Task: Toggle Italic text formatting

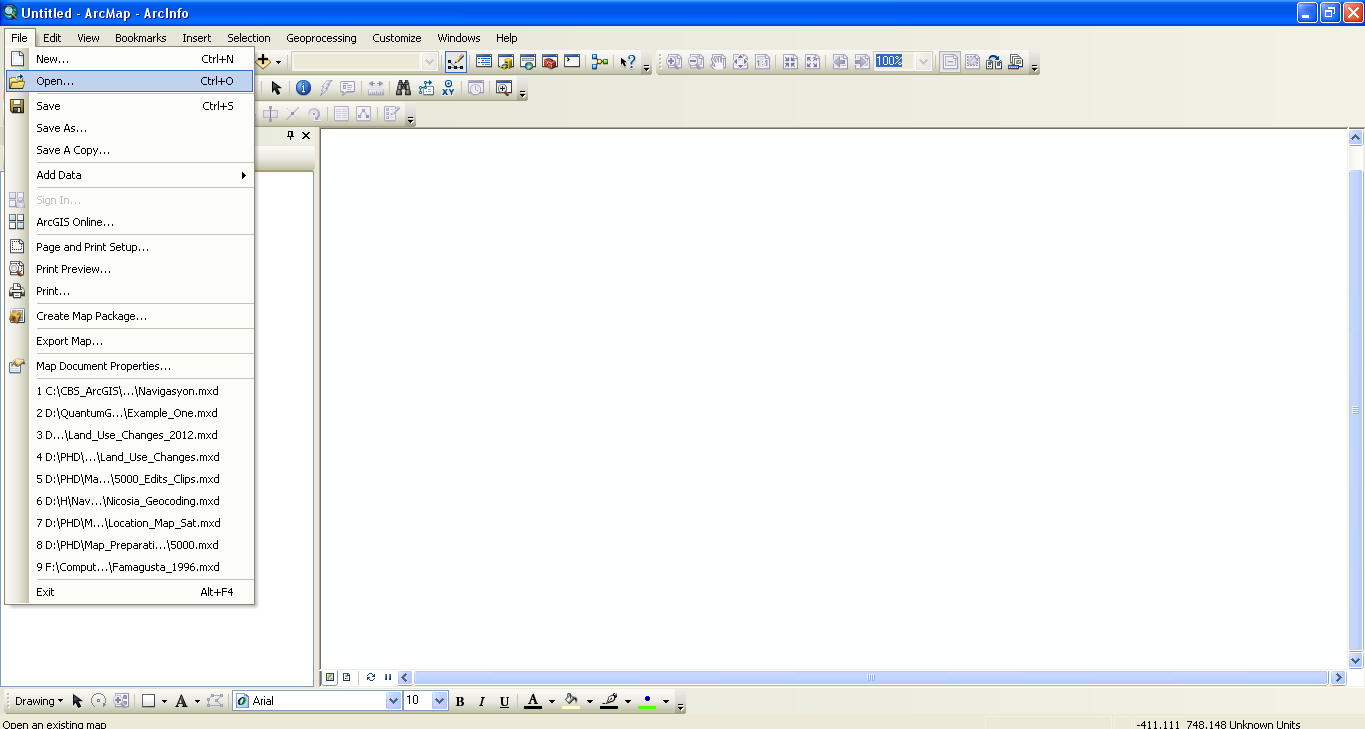Action: click(x=482, y=701)
